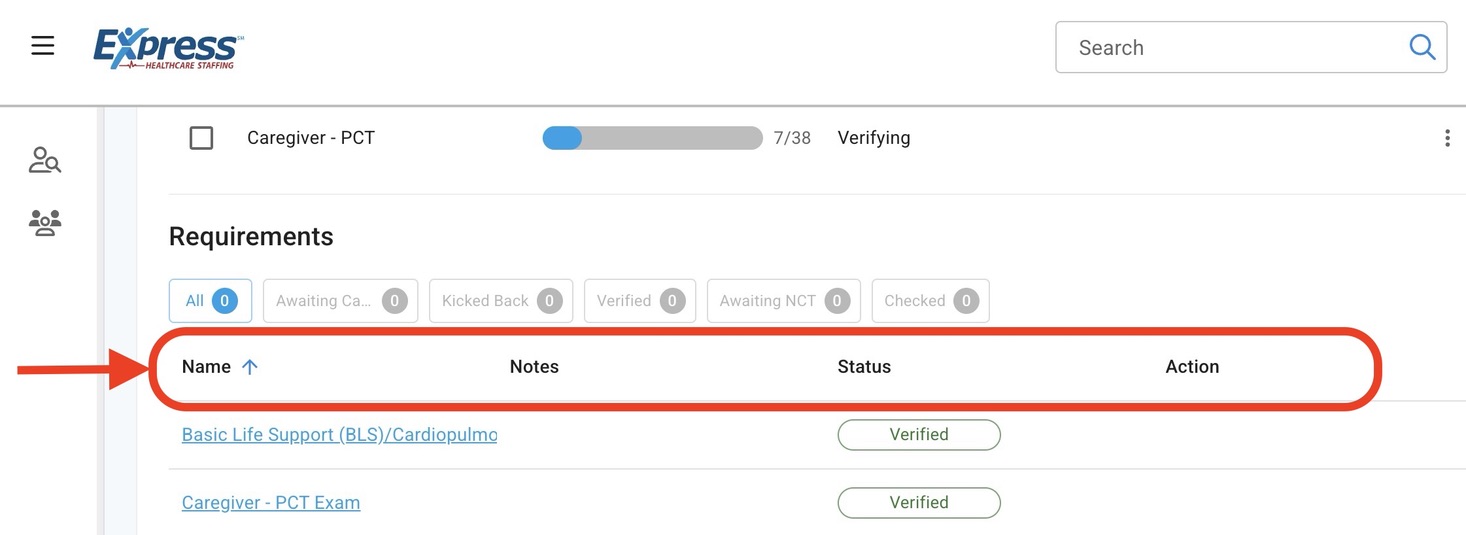Open Basic Life Support (BLS) requirement link

pyautogui.click(x=339, y=435)
